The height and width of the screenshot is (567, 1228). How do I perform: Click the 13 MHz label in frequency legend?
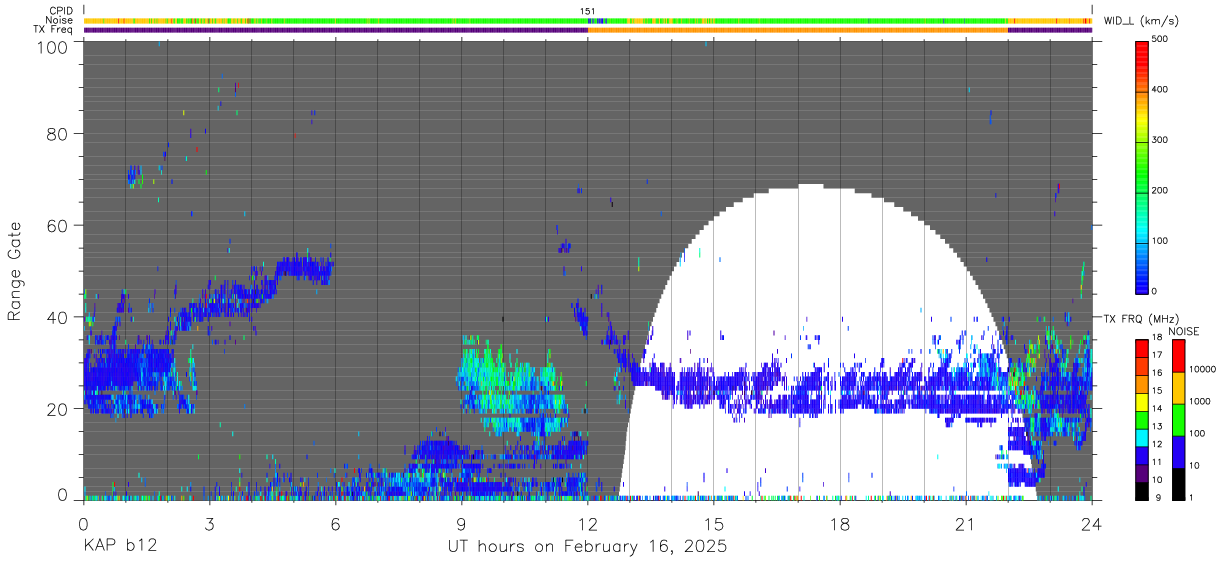1157,425
